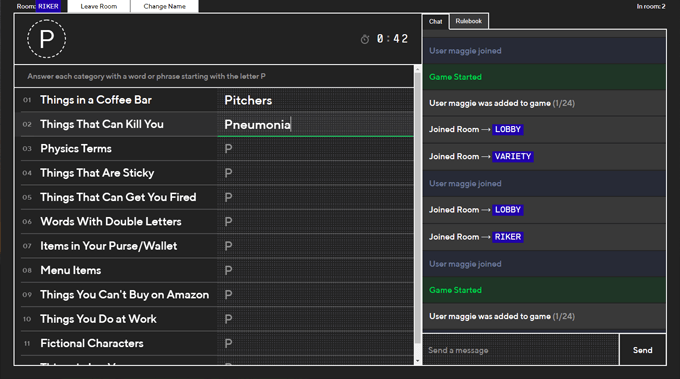Open the Chat tab
This screenshot has height=379, width=680.
tap(435, 22)
